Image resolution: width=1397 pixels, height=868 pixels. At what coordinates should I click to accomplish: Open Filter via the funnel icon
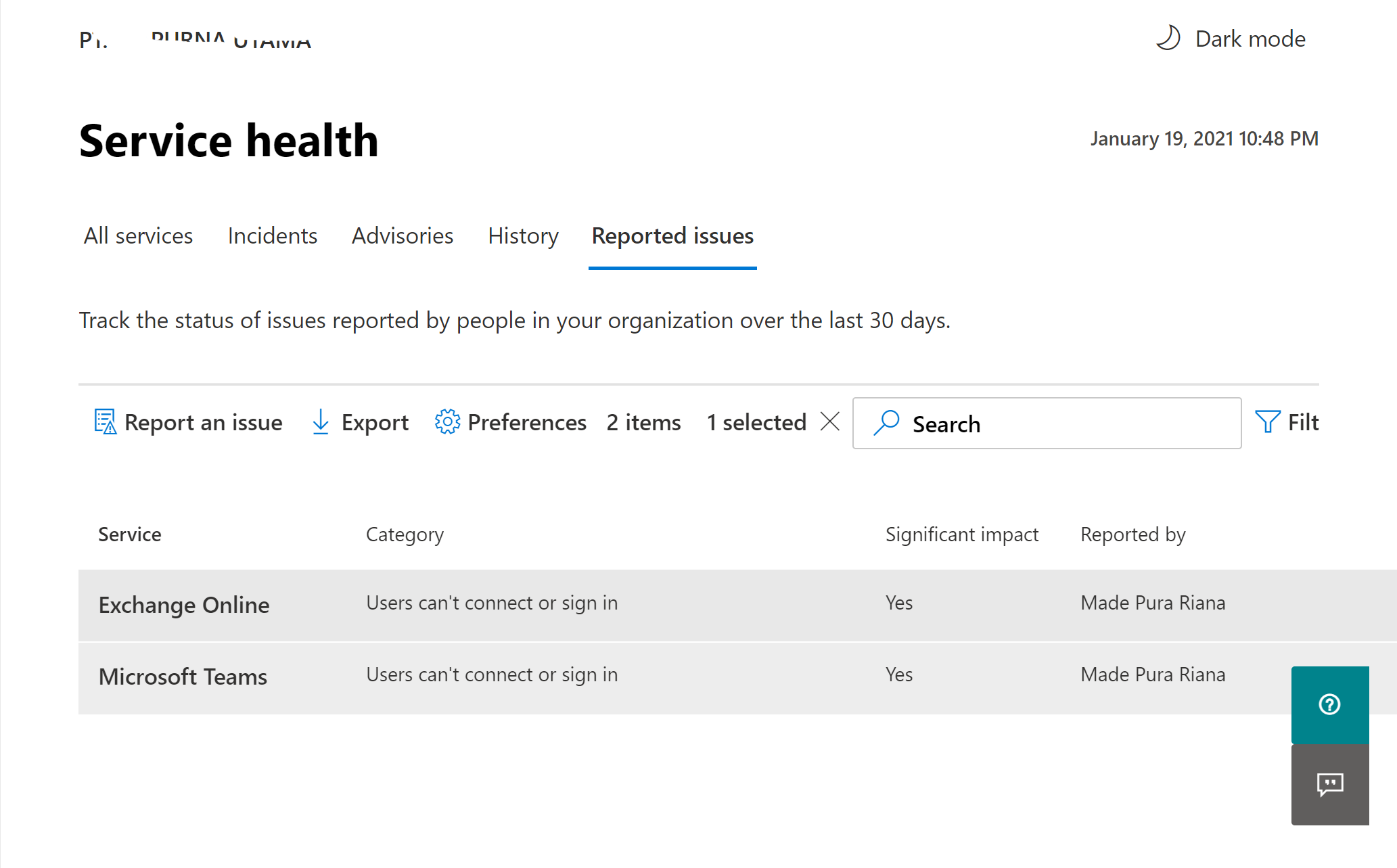(1267, 421)
